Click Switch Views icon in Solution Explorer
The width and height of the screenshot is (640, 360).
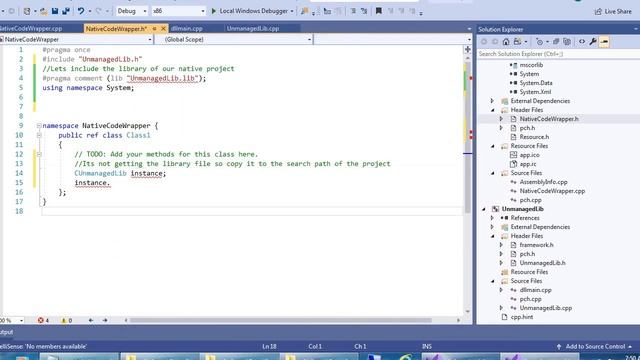pyautogui.click(x=518, y=42)
